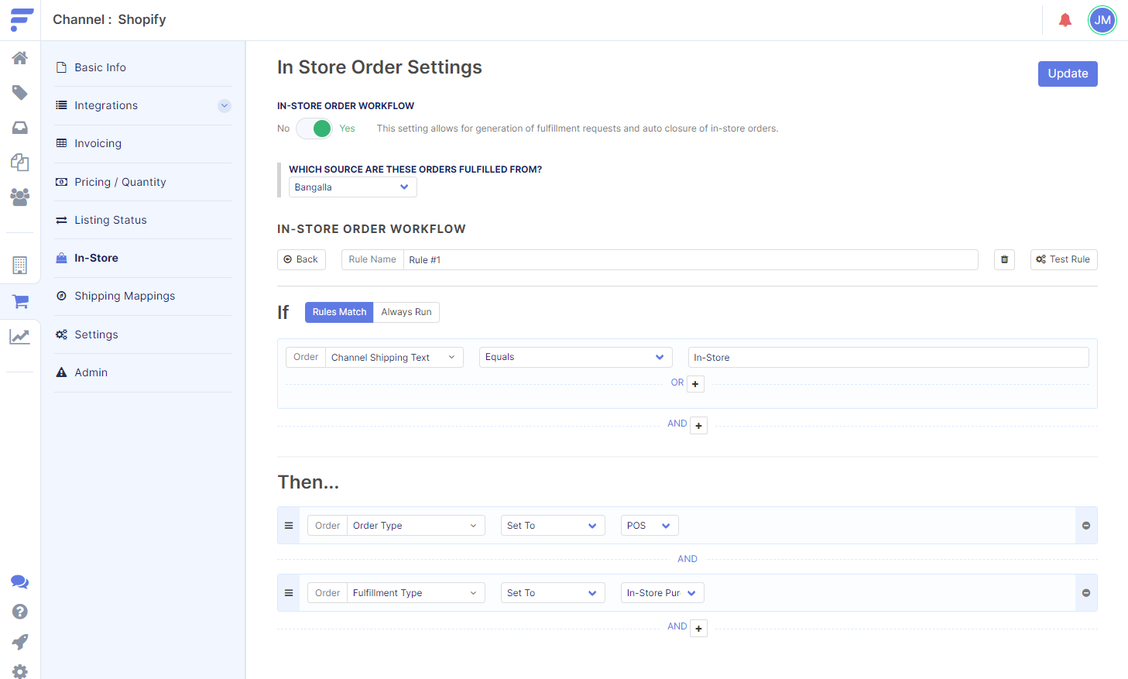Toggle the In-Store Order Workflow switch
Screen dimensions: 1128x679
(314, 129)
